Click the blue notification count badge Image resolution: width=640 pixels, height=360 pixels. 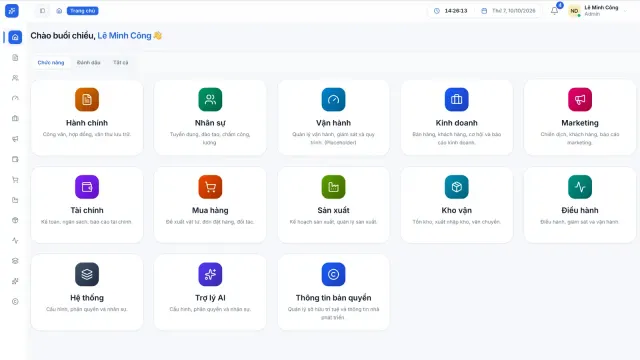pos(560,5)
